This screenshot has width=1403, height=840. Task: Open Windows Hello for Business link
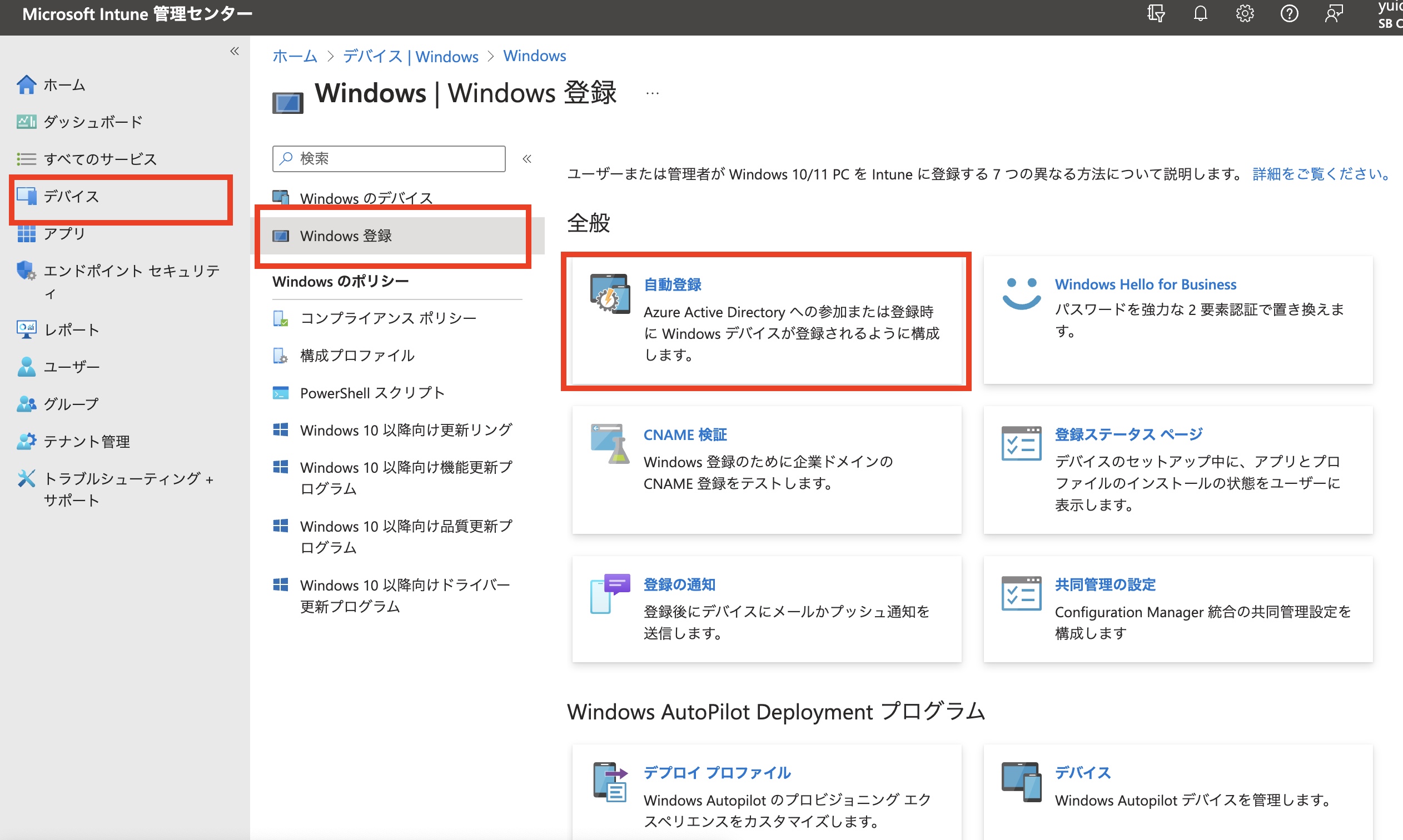pyautogui.click(x=1146, y=284)
